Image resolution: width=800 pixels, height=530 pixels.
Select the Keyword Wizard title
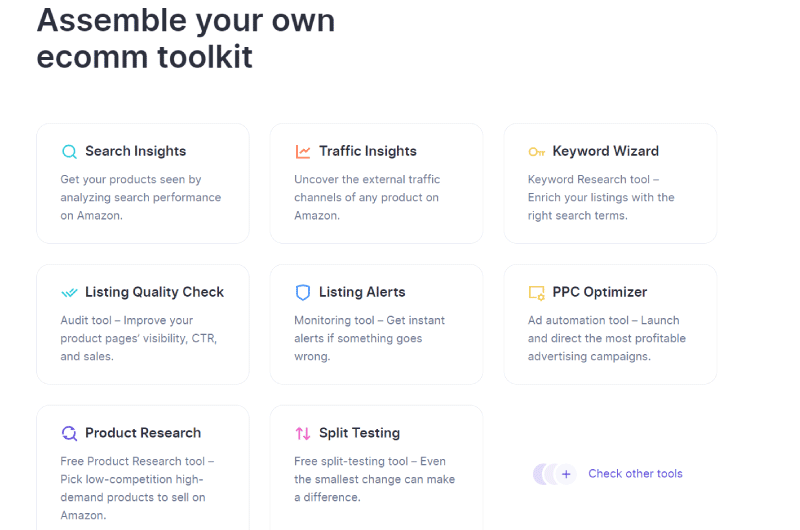606,151
